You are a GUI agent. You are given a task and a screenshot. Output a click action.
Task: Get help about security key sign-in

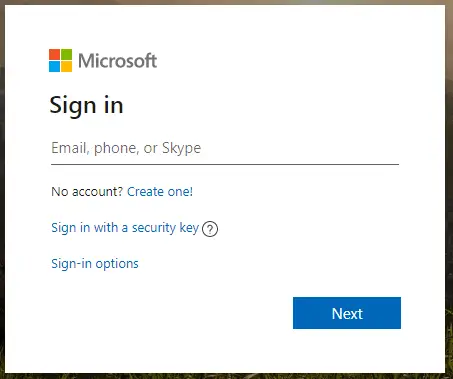tap(210, 229)
